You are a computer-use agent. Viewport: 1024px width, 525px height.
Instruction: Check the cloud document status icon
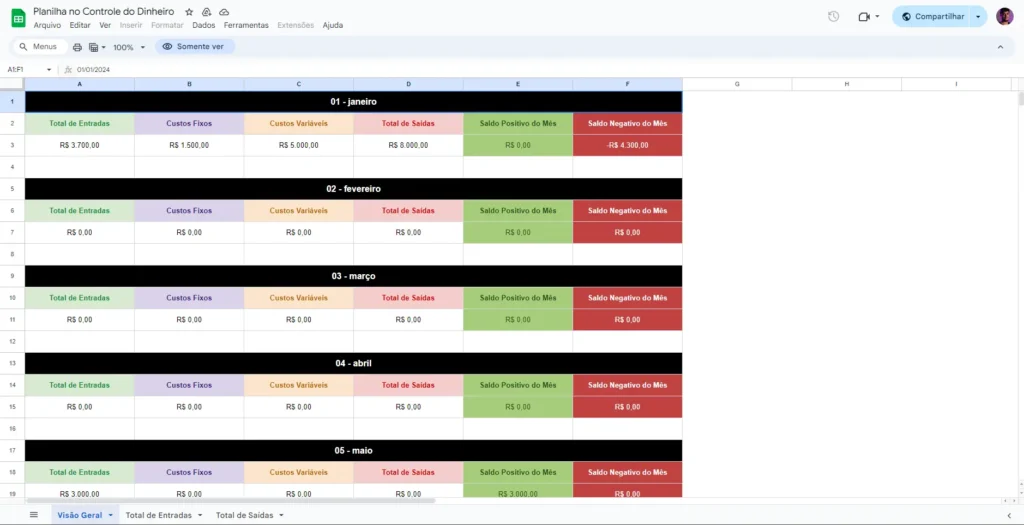point(224,12)
